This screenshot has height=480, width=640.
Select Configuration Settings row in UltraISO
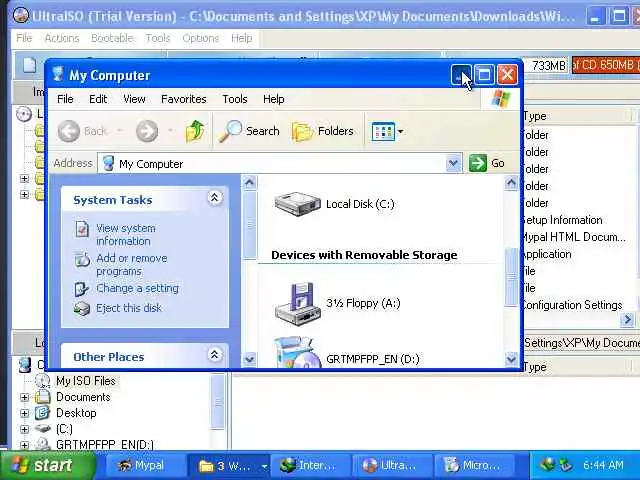pyautogui.click(x=572, y=305)
